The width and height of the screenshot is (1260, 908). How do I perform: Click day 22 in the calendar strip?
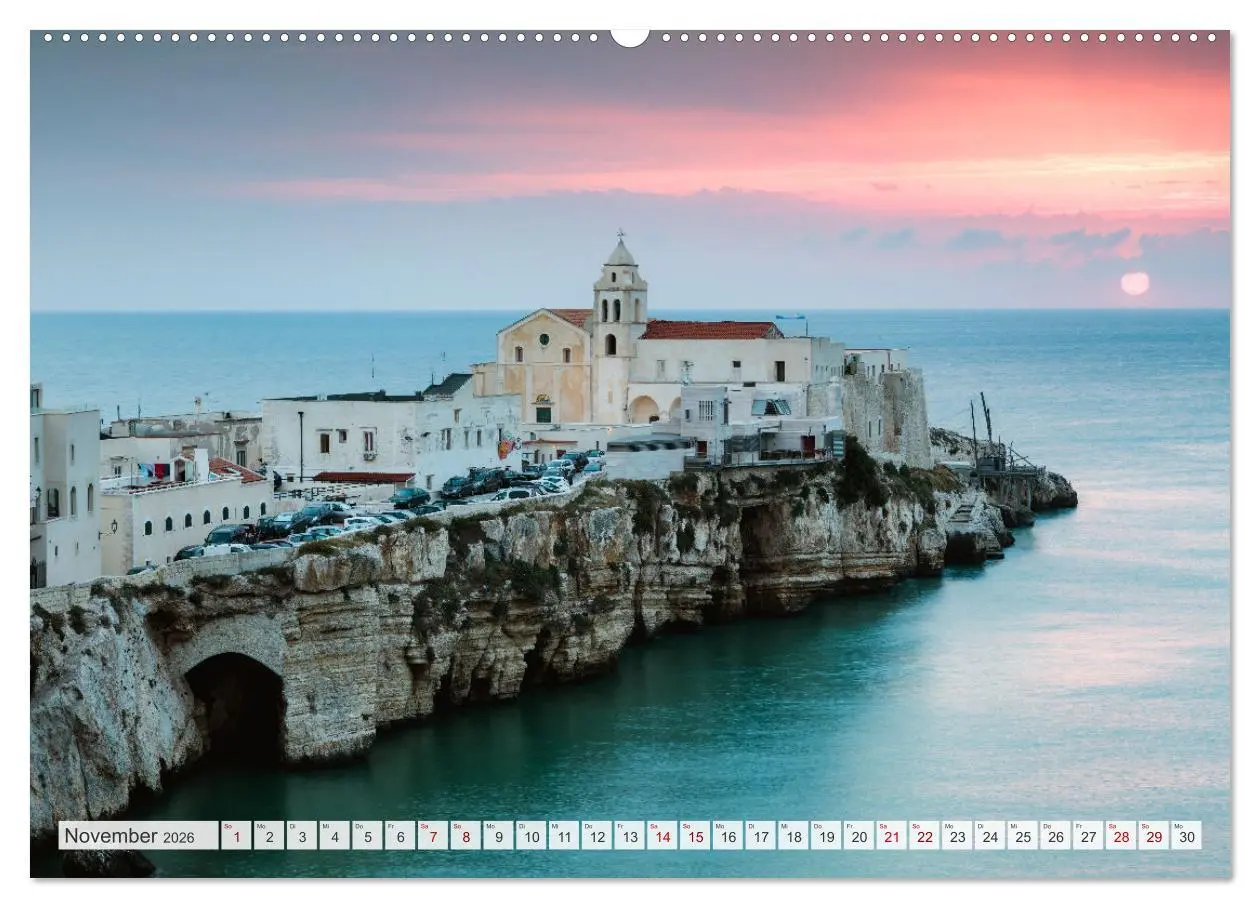click(x=924, y=836)
